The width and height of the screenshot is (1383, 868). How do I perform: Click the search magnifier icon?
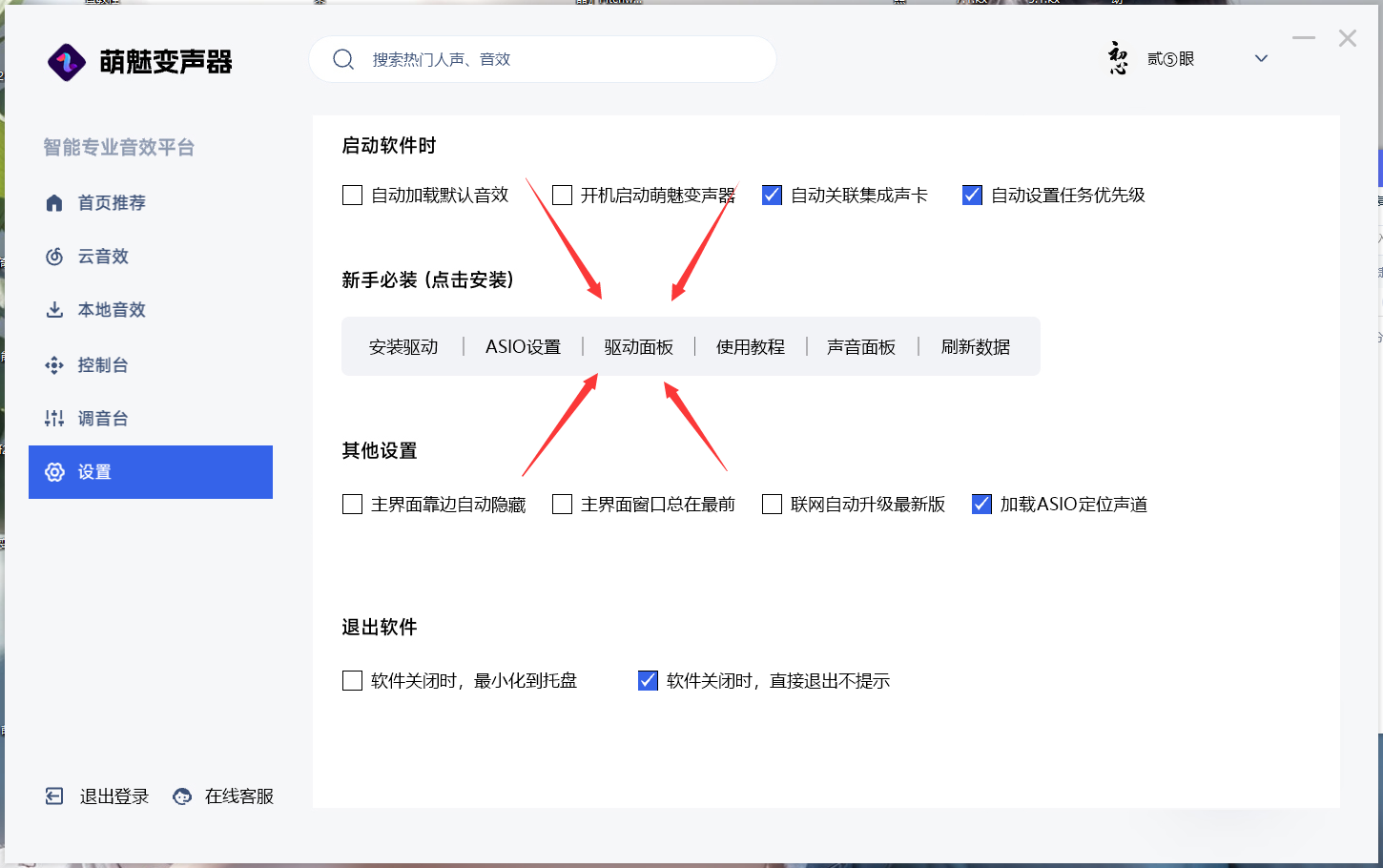click(343, 59)
